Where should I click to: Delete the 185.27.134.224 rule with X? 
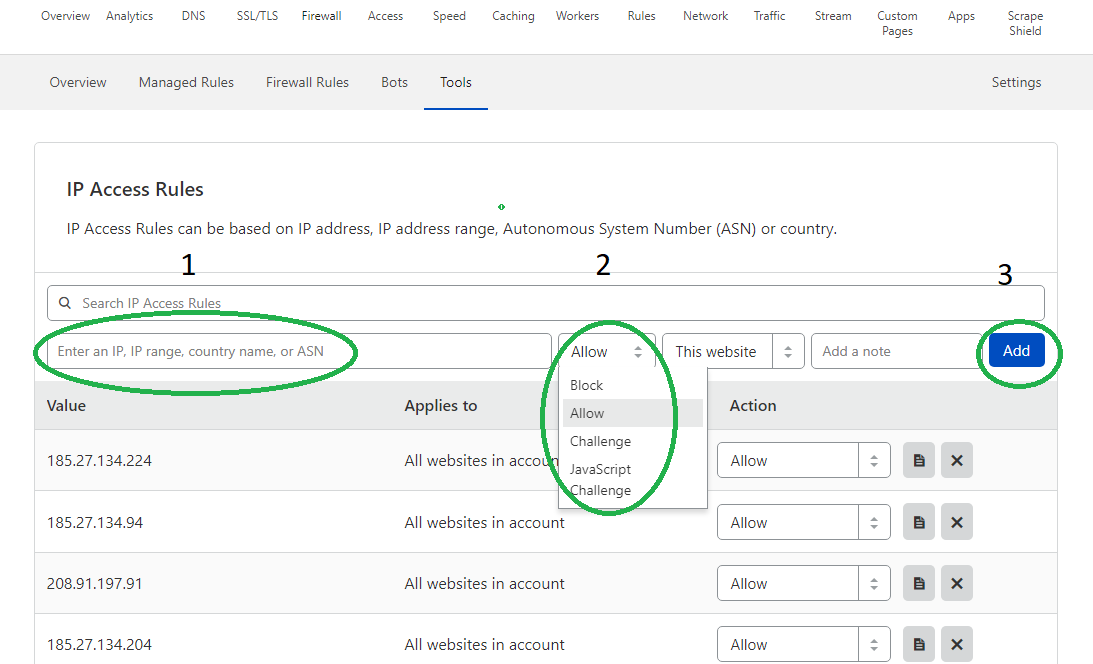tap(956, 461)
